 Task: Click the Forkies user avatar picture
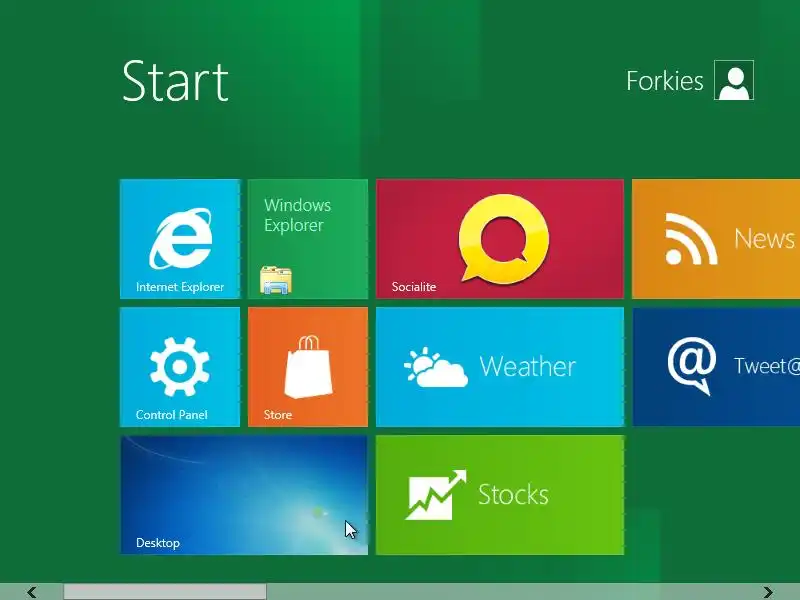click(x=734, y=80)
